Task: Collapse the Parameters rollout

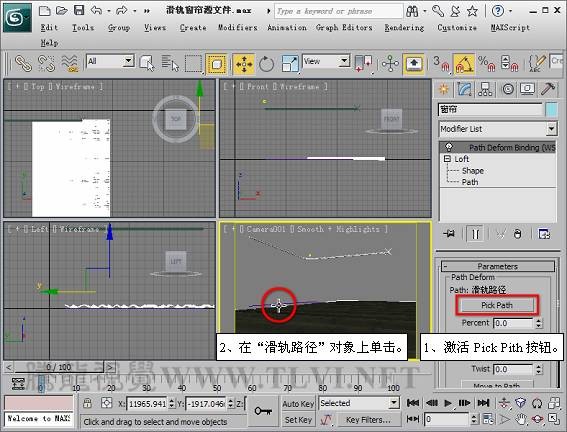Action: pos(445,266)
